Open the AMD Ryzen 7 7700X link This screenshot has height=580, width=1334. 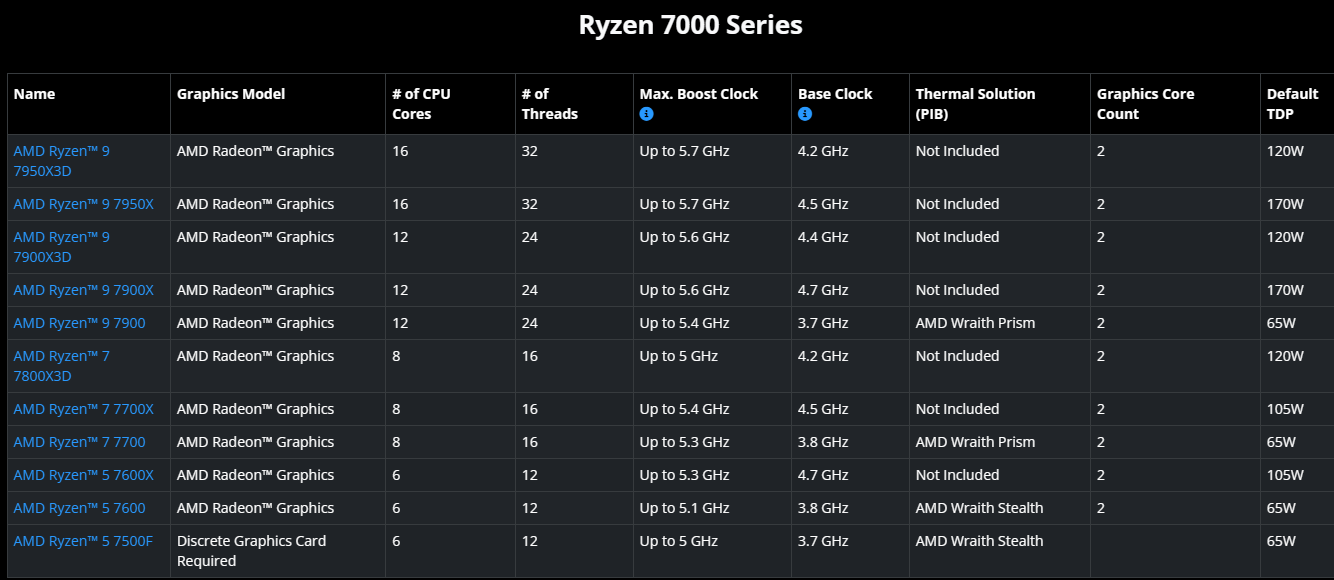point(83,409)
